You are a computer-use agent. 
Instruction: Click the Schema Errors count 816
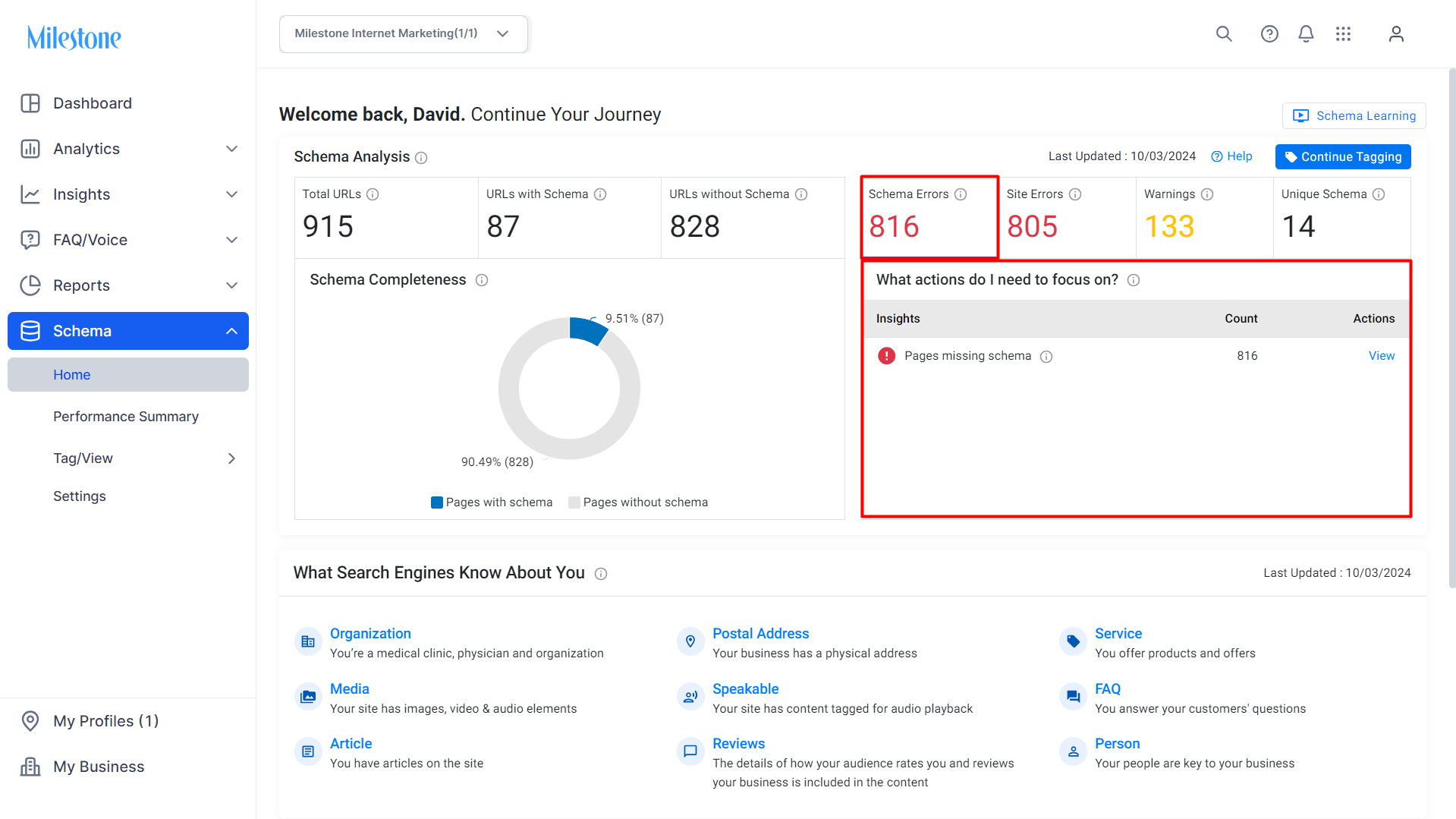(x=894, y=226)
